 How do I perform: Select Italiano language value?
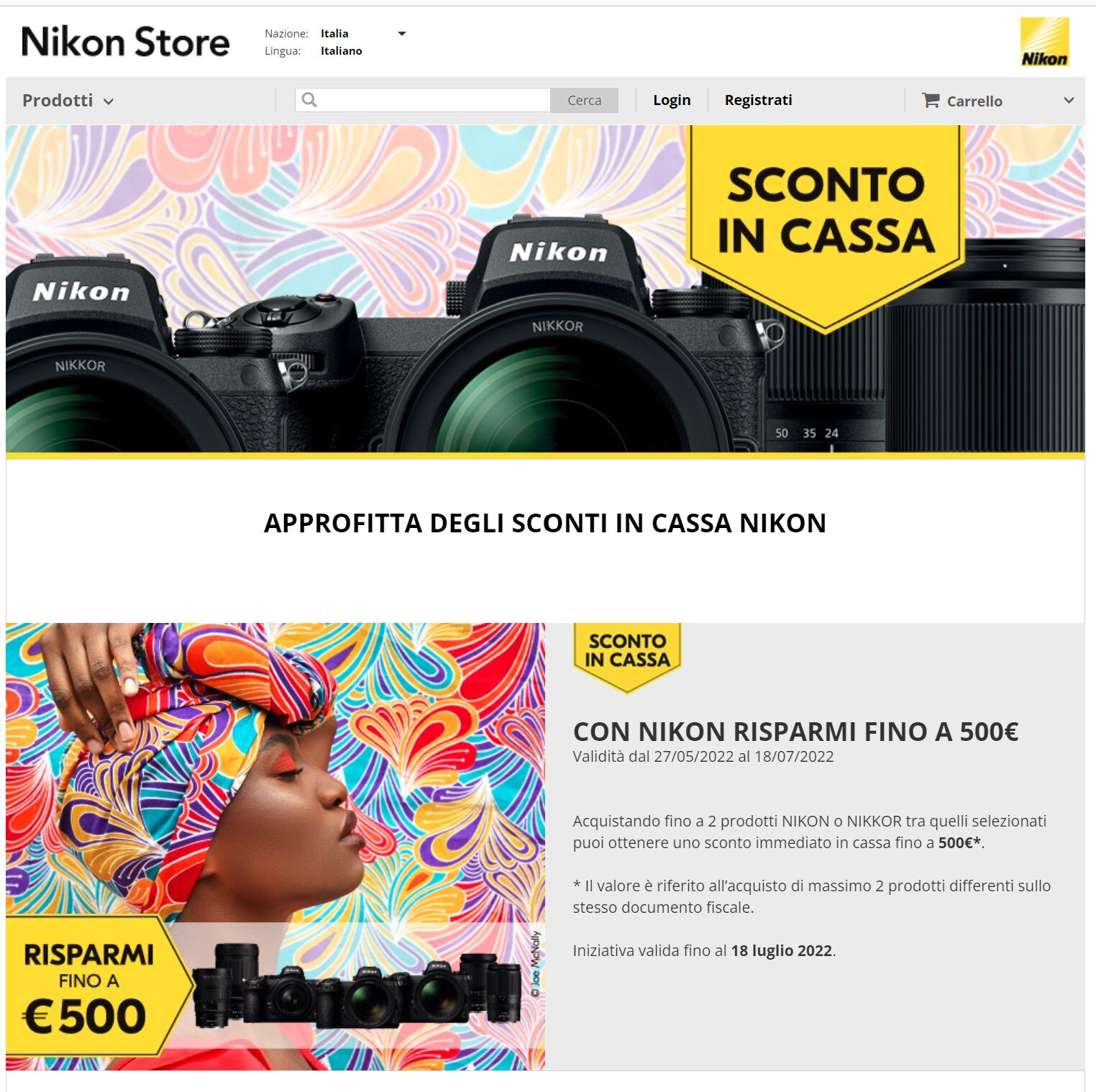click(x=341, y=51)
